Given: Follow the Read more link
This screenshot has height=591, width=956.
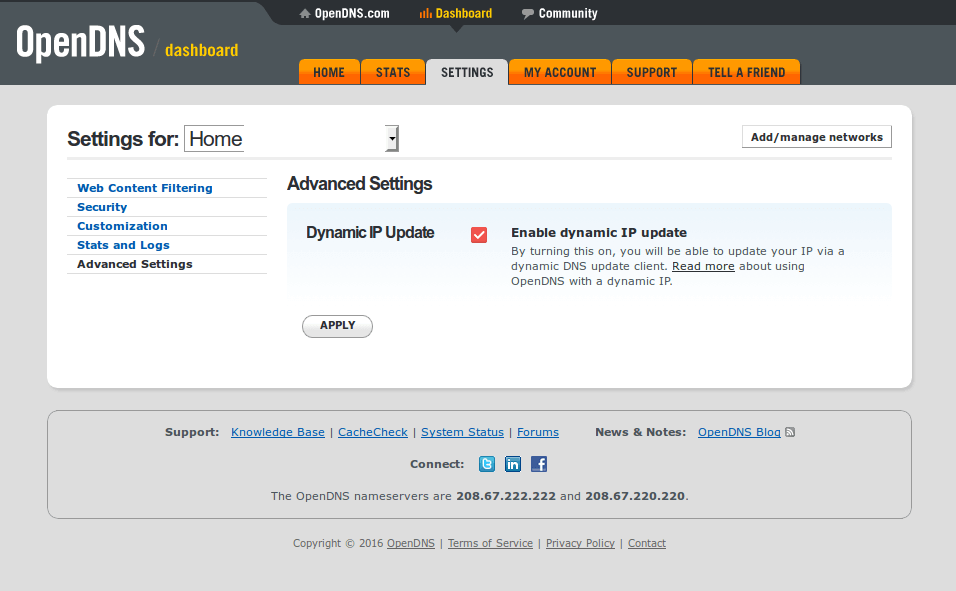Looking at the screenshot, I should point(703,266).
